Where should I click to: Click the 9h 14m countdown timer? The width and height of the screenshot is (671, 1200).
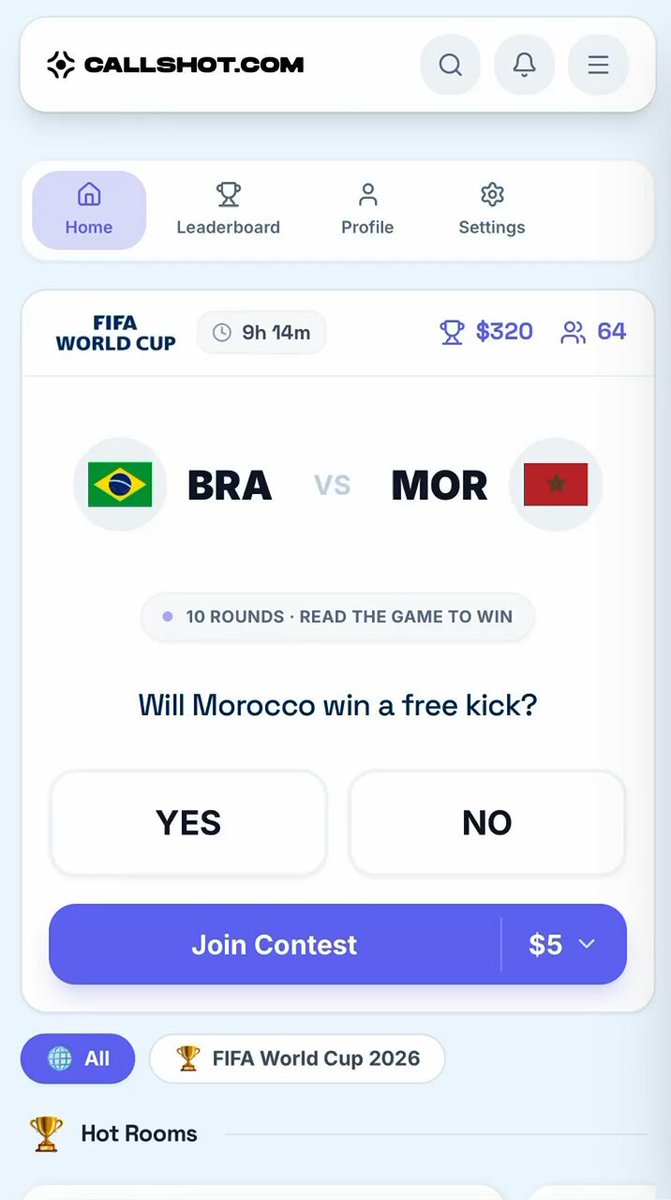coord(262,332)
